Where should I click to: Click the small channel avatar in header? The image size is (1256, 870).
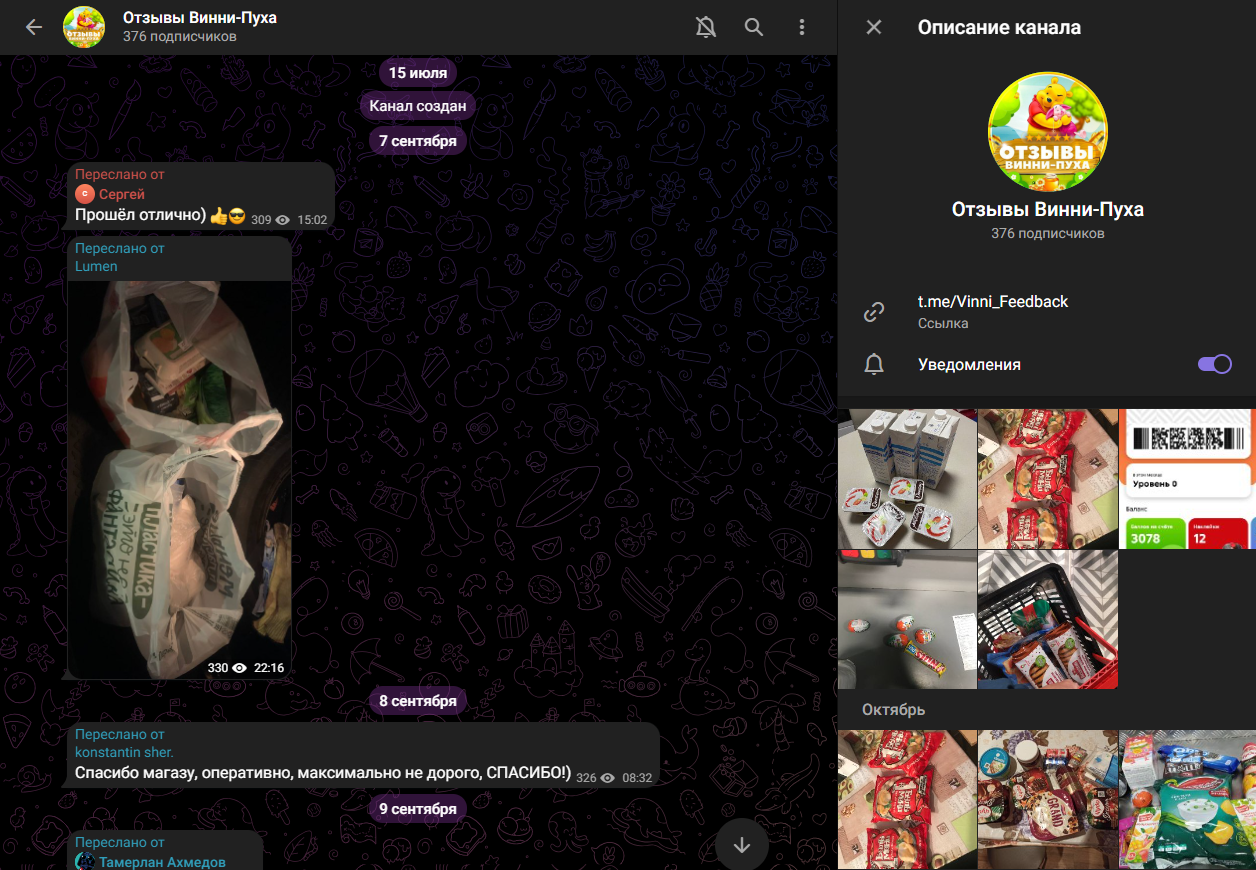point(84,28)
